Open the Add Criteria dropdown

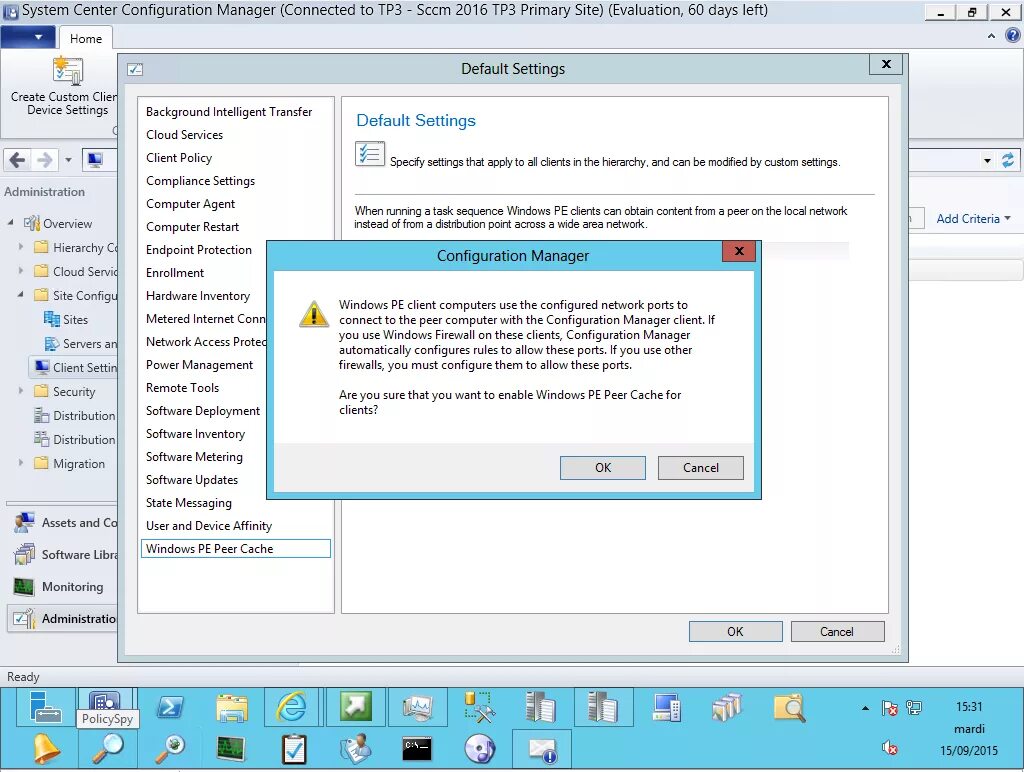tap(973, 219)
